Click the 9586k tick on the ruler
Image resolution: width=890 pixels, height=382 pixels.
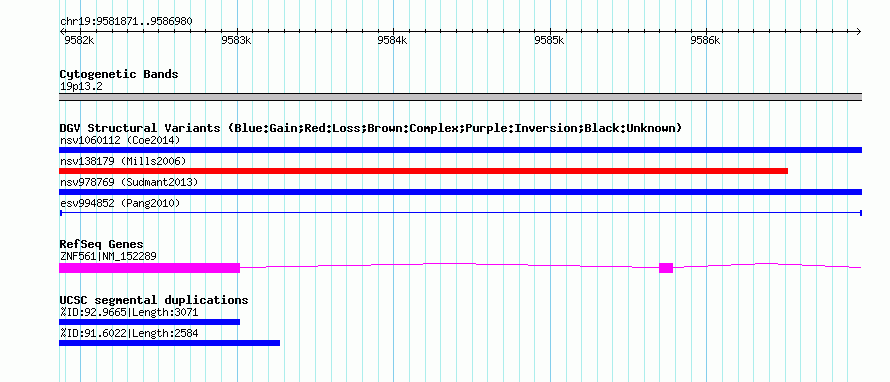pyautogui.click(x=706, y=40)
